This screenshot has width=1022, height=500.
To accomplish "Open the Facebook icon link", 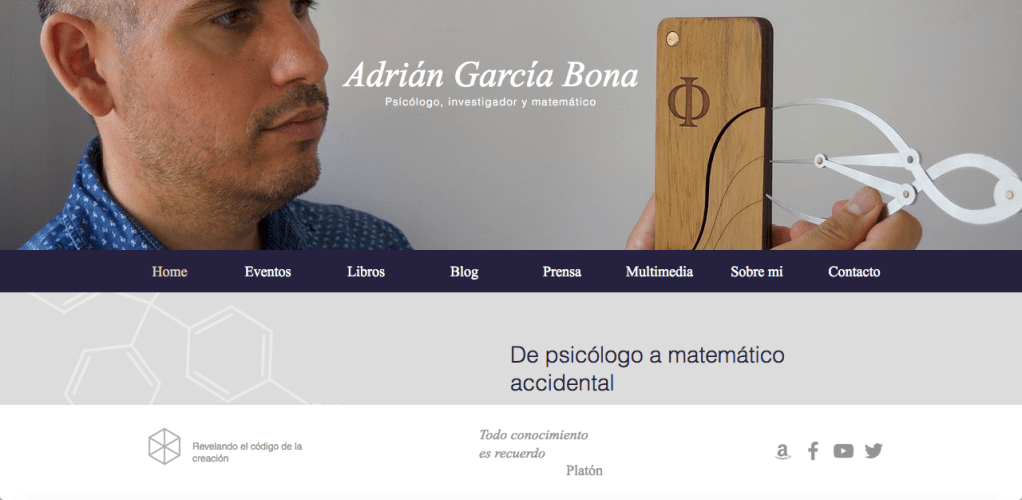I will [x=813, y=451].
